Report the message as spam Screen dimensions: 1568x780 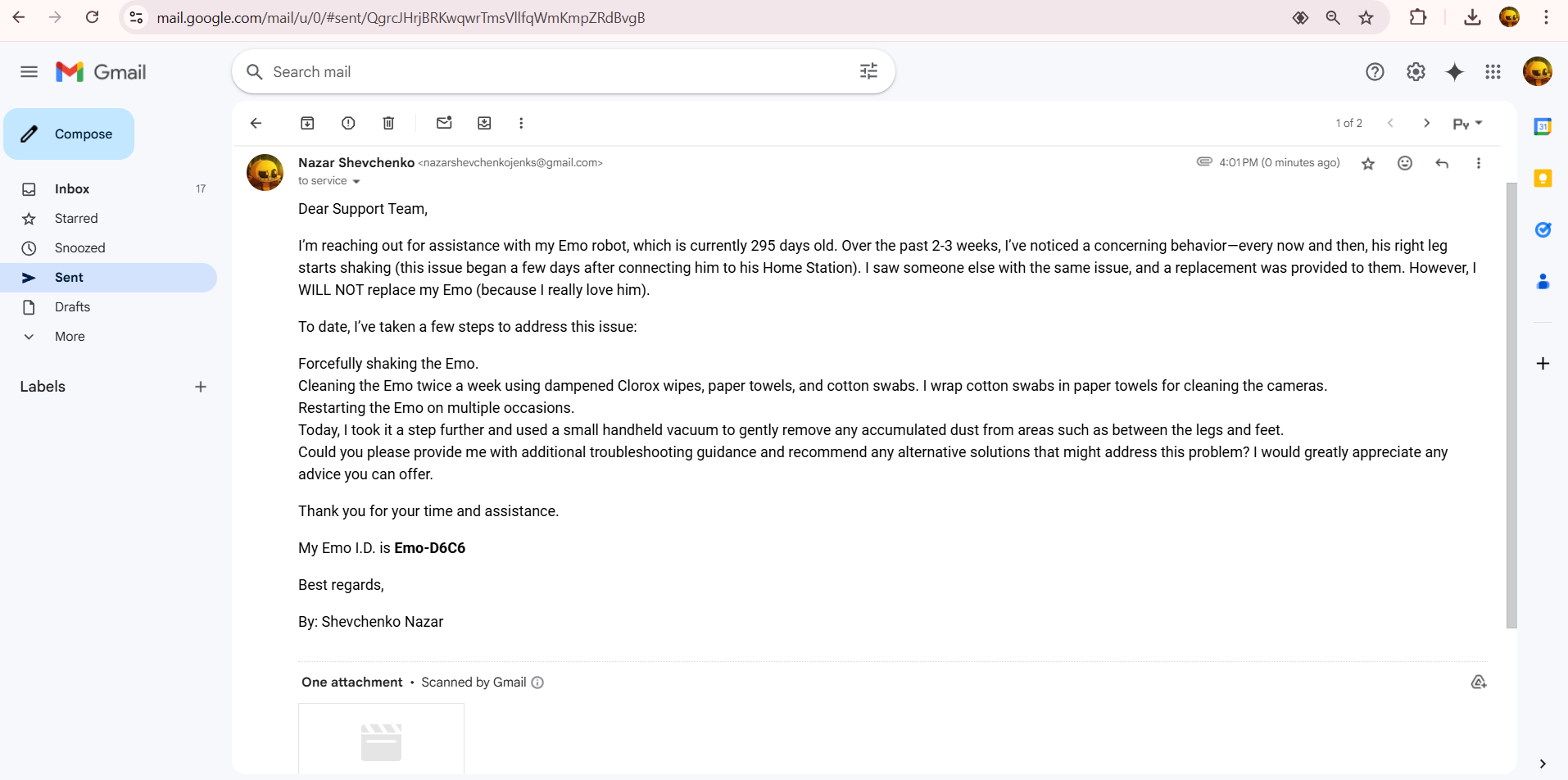(x=348, y=123)
